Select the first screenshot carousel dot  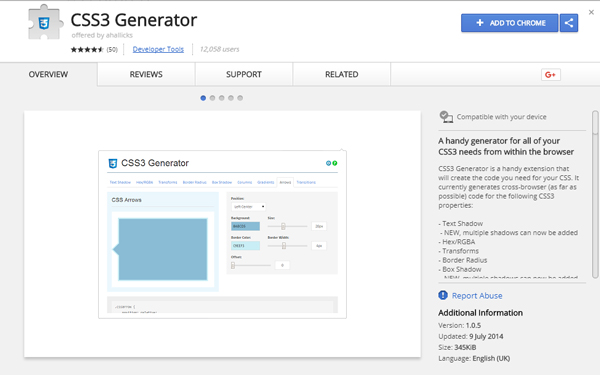(203, 98)
